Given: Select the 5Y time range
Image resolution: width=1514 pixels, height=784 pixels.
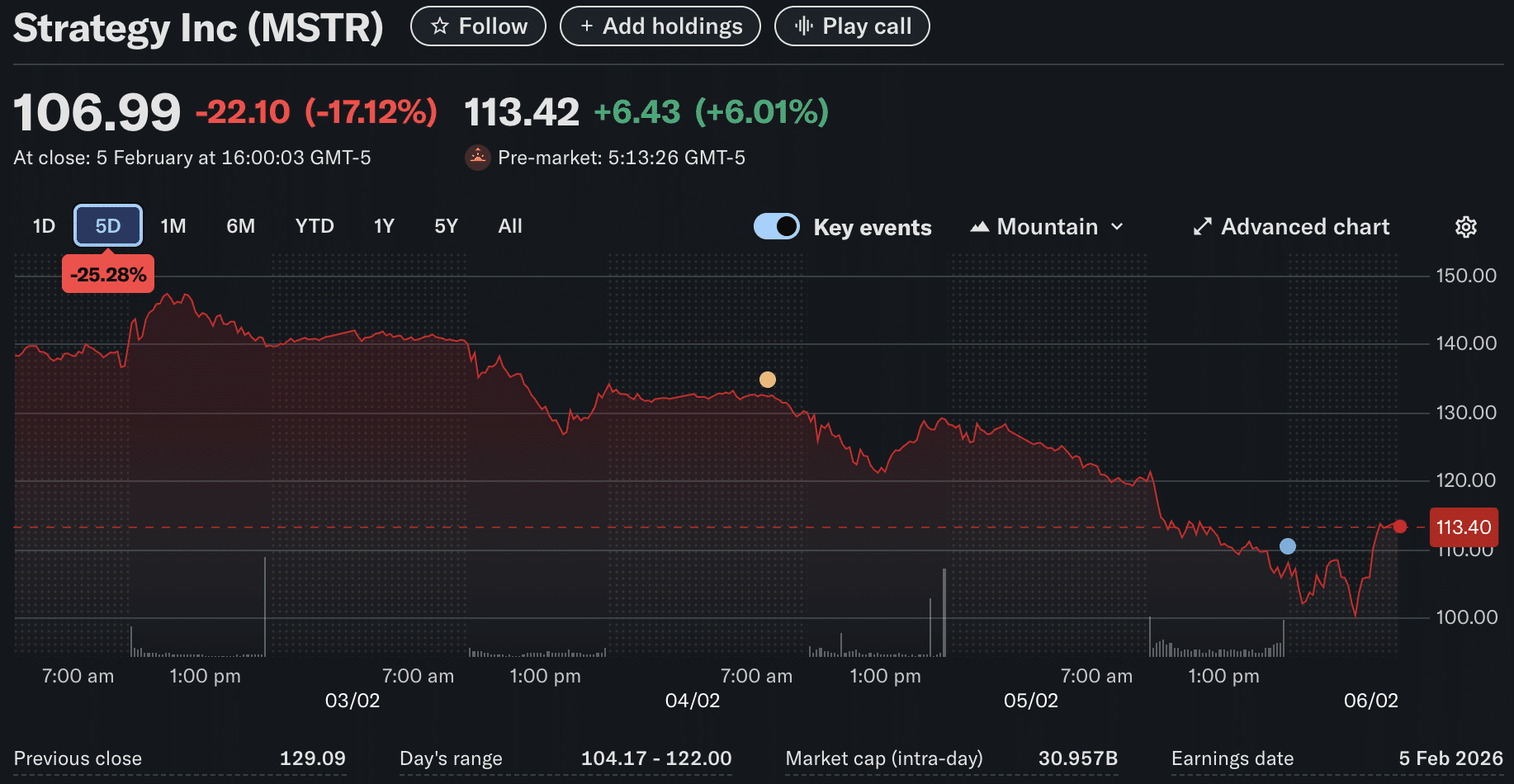Looking at the screenshot, I should coord(446,226).
